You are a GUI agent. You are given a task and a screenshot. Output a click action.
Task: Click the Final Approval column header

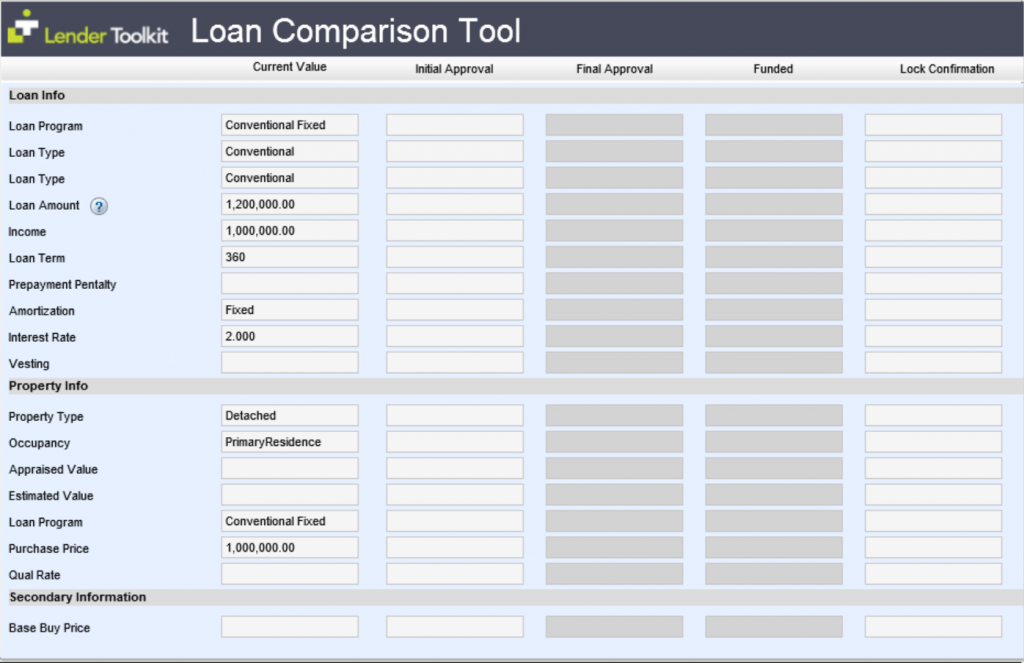pyautogui.click(x=614, y=69)
